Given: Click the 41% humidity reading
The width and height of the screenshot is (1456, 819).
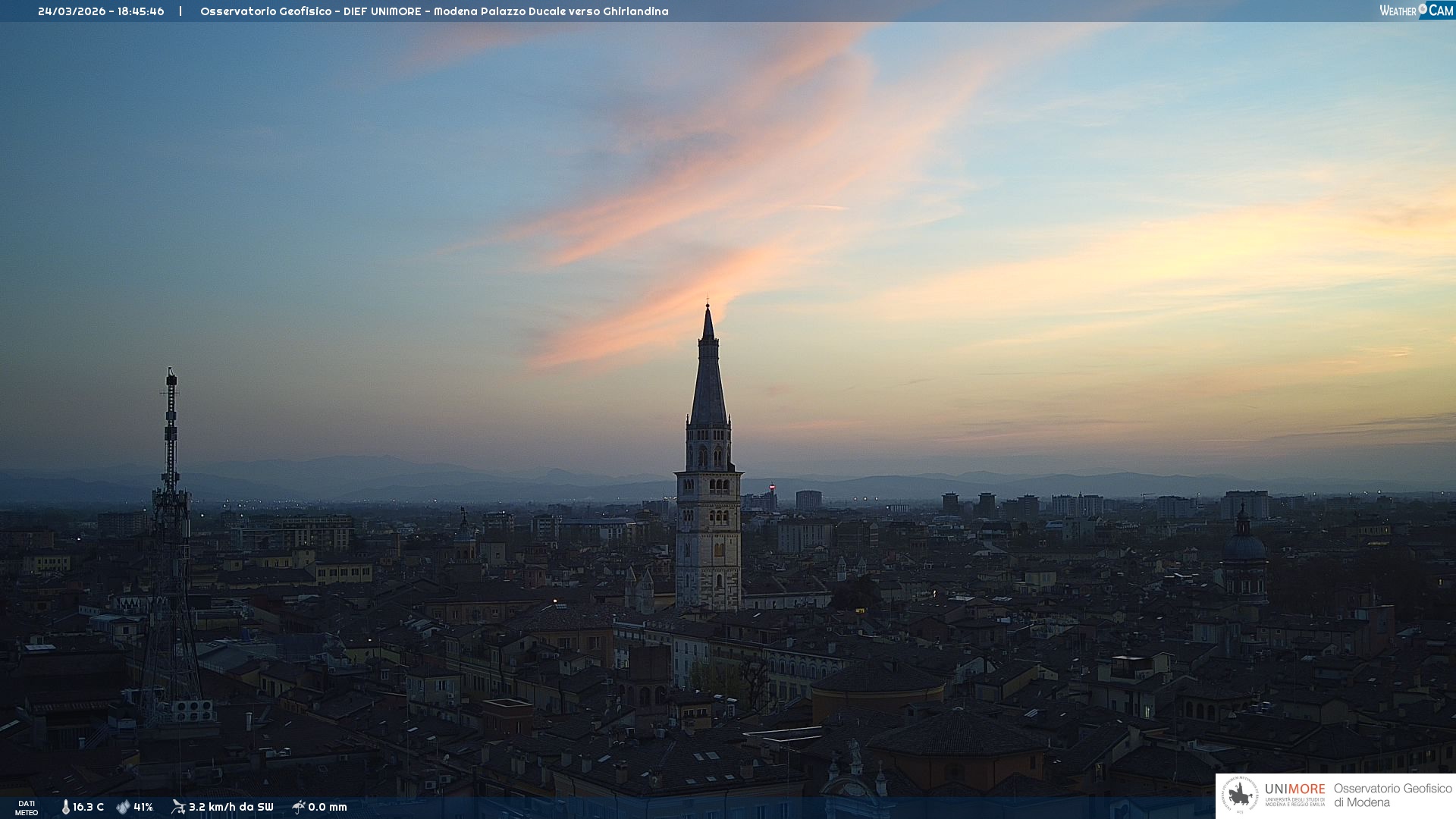Looking at the screenshot, I should coord(143,807).
